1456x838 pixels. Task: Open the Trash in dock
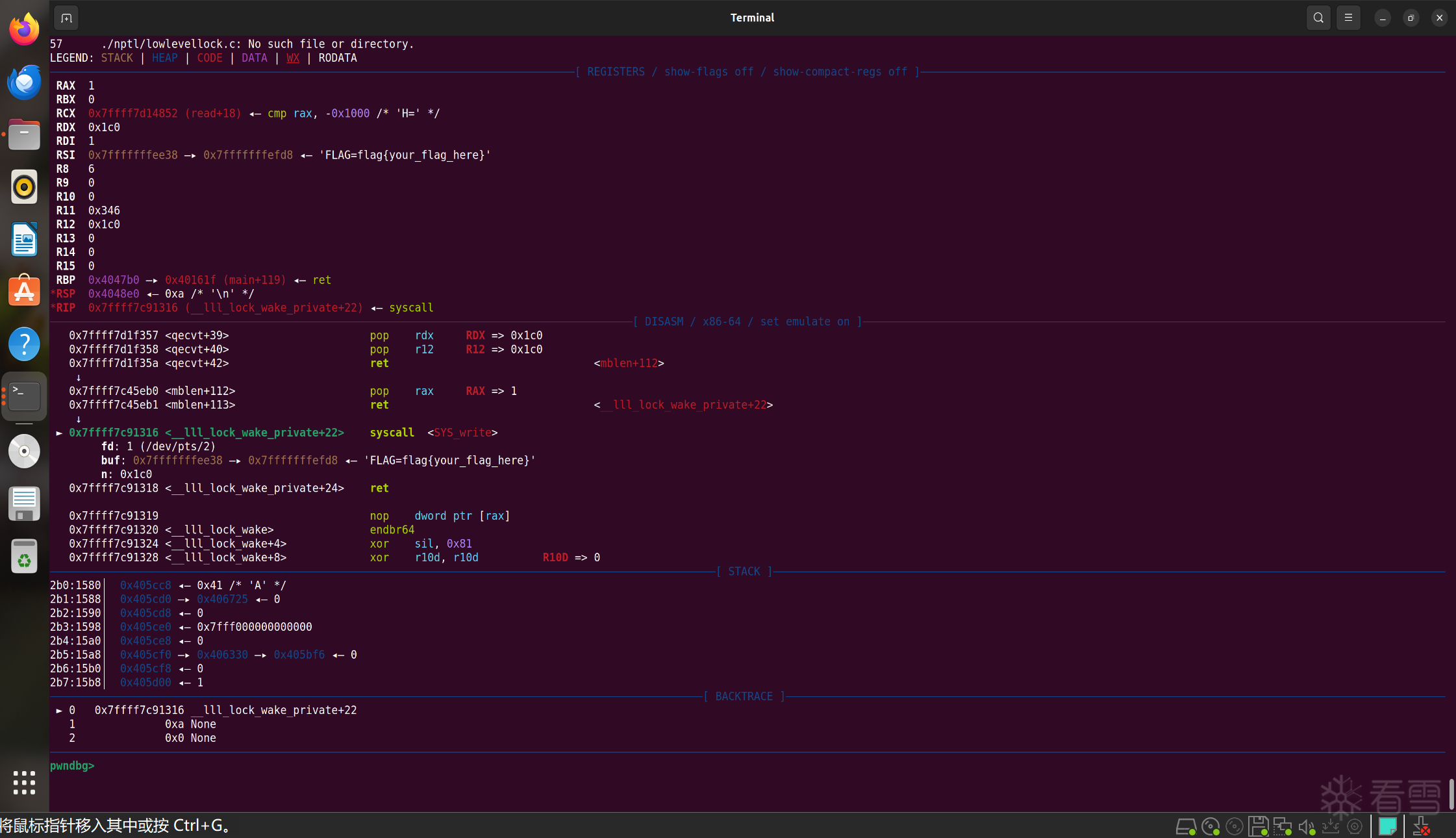[x=24, y=556]
